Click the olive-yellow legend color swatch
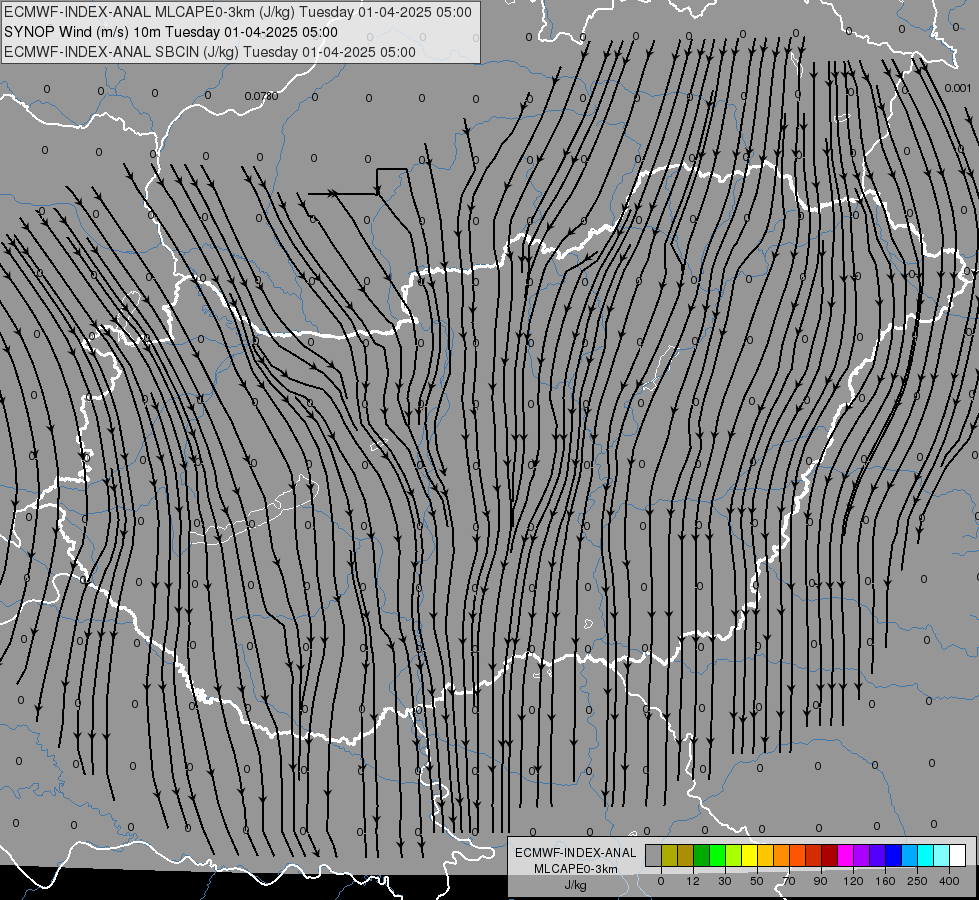The height and width of the screenshot is (900, 979). 669,855
